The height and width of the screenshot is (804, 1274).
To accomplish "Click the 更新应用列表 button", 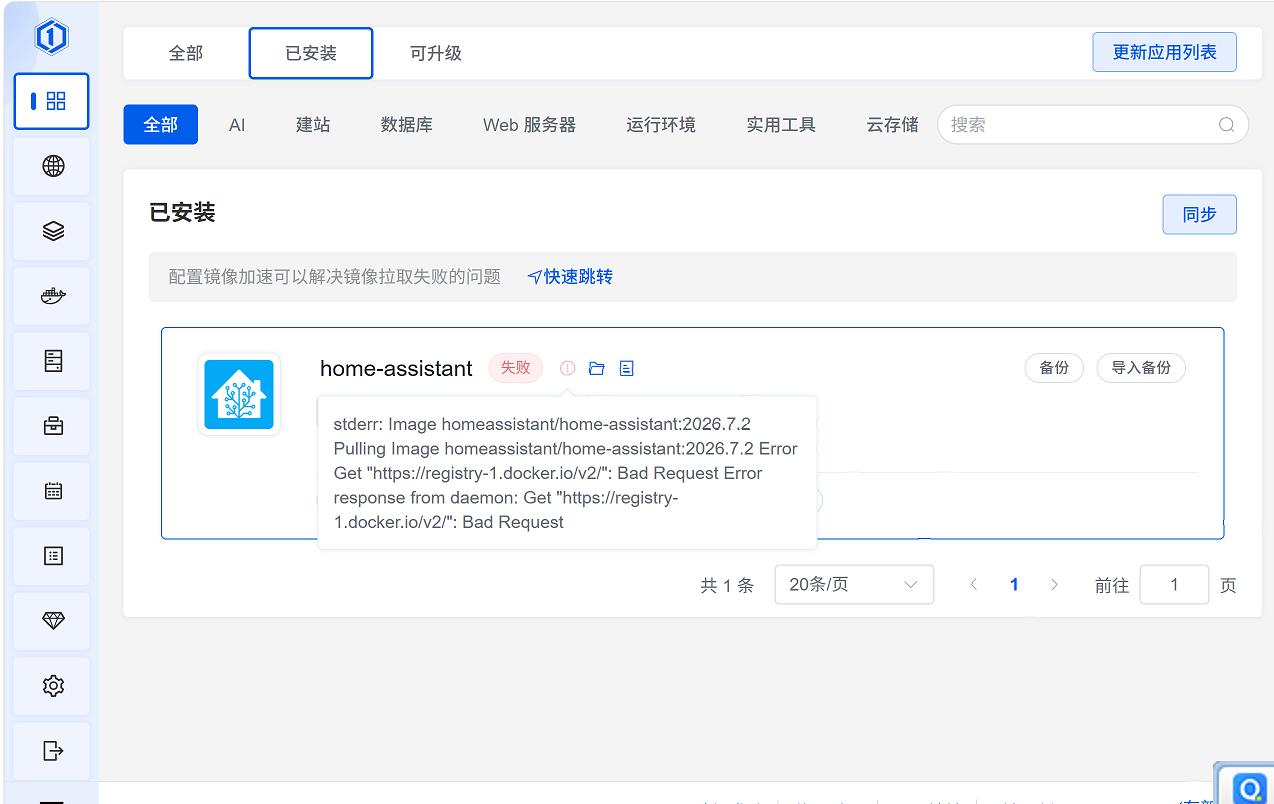I will point(1164,52).
